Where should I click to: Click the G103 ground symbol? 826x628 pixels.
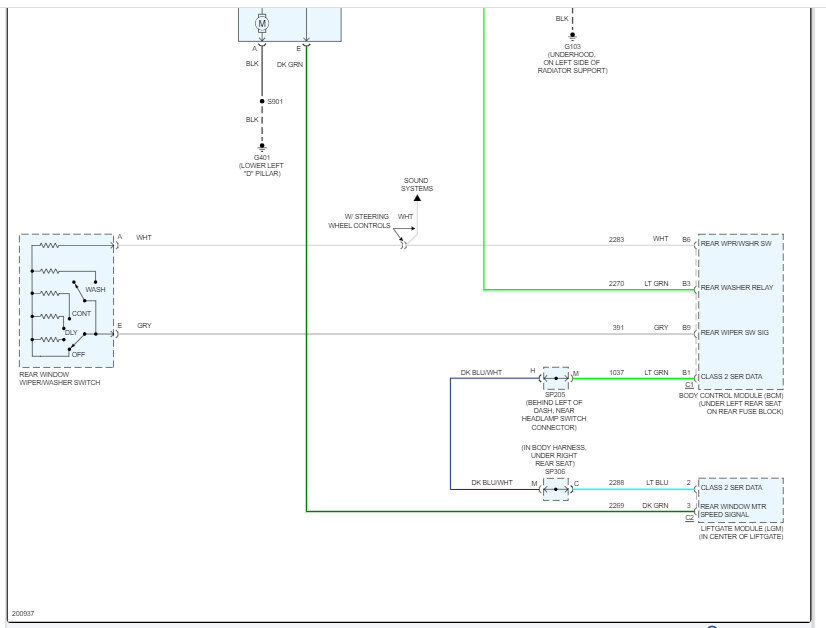(573, 36)
